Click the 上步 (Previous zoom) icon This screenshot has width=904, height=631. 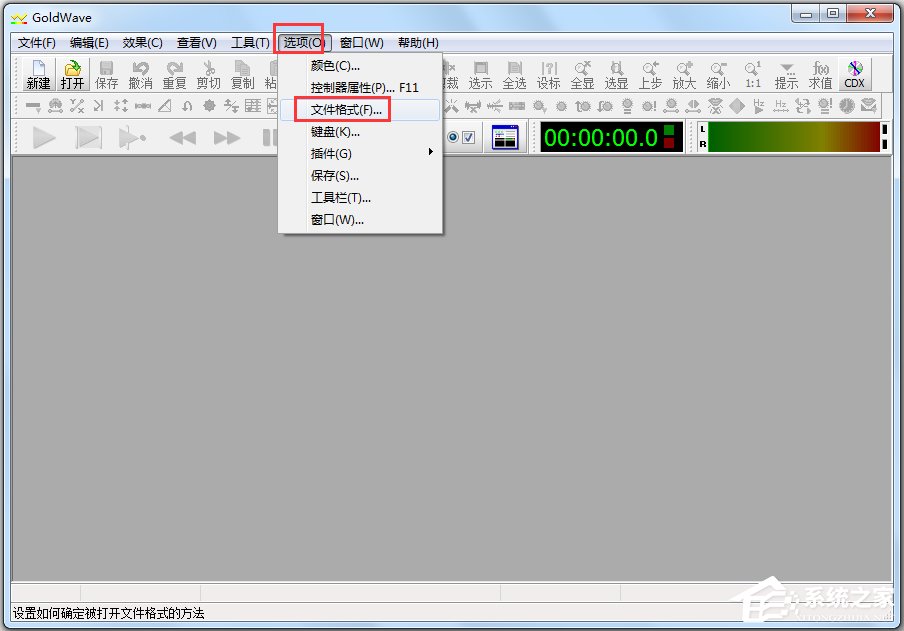pos(650,74)
